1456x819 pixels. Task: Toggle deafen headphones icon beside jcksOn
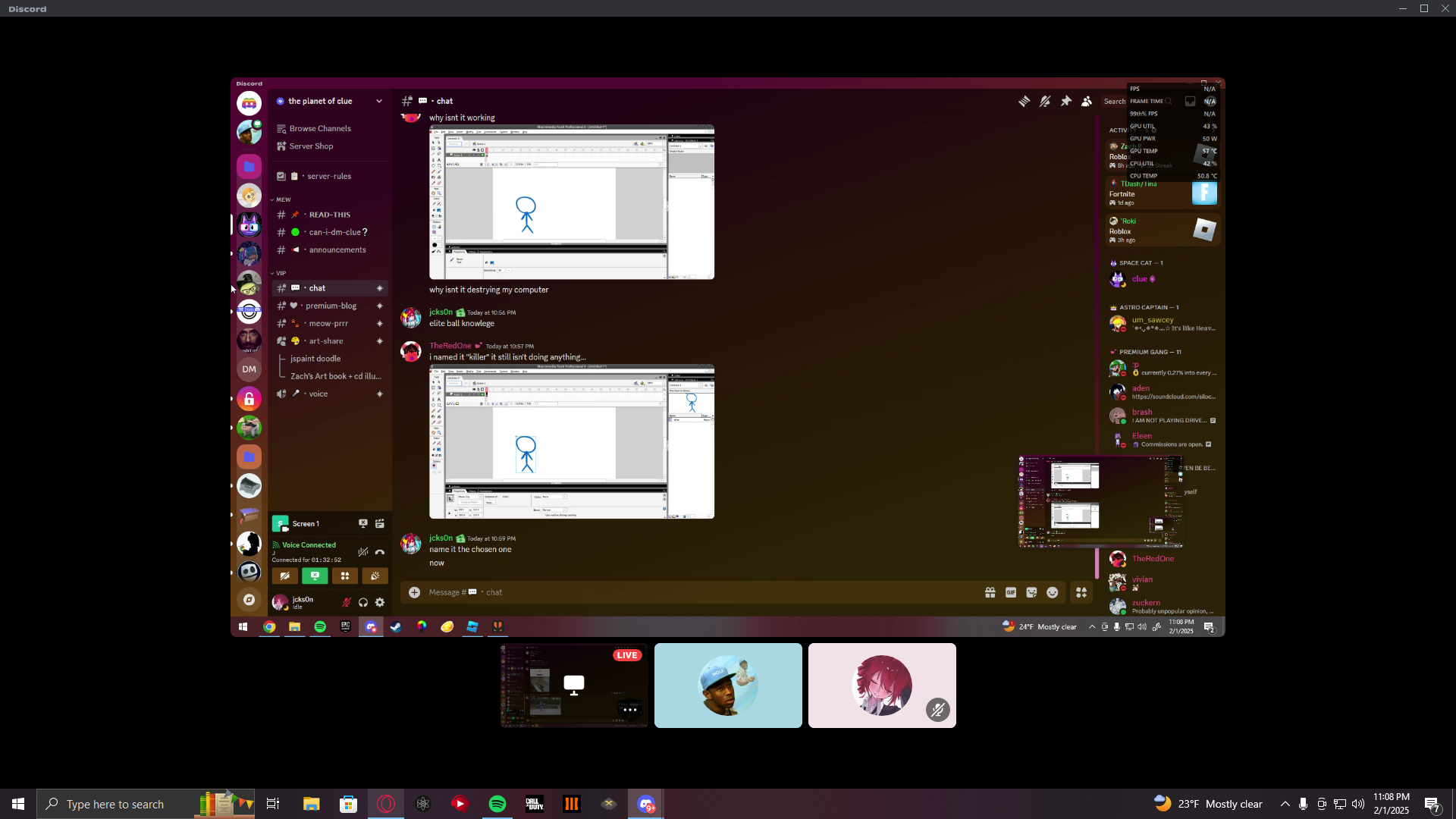(x=363, y=603)
